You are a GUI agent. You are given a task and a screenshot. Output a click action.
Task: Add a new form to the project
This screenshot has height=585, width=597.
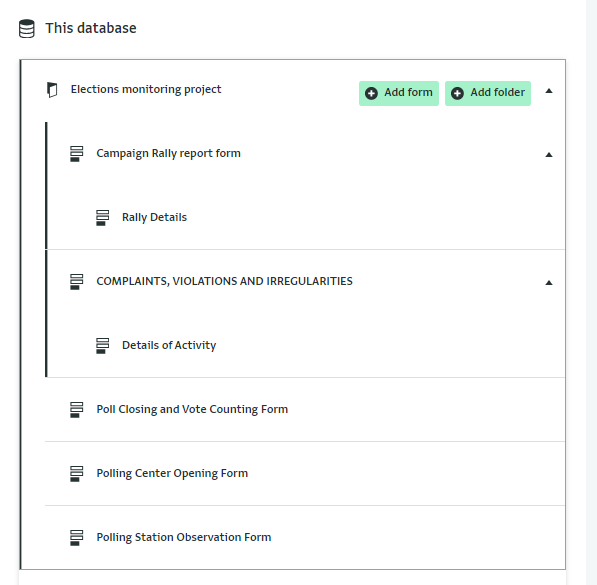[399, 93]
